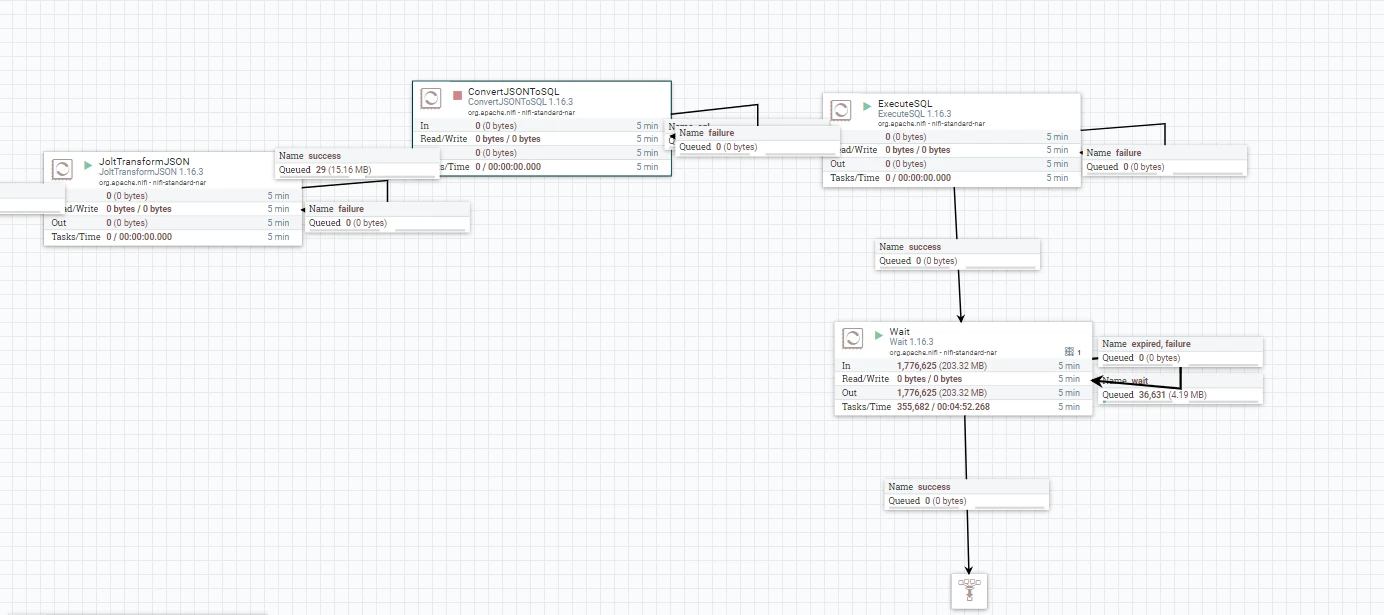Screen dimensions: 1384x615
Task: Select the ExecuteSQL processor icon
Action: click(841, 110)
